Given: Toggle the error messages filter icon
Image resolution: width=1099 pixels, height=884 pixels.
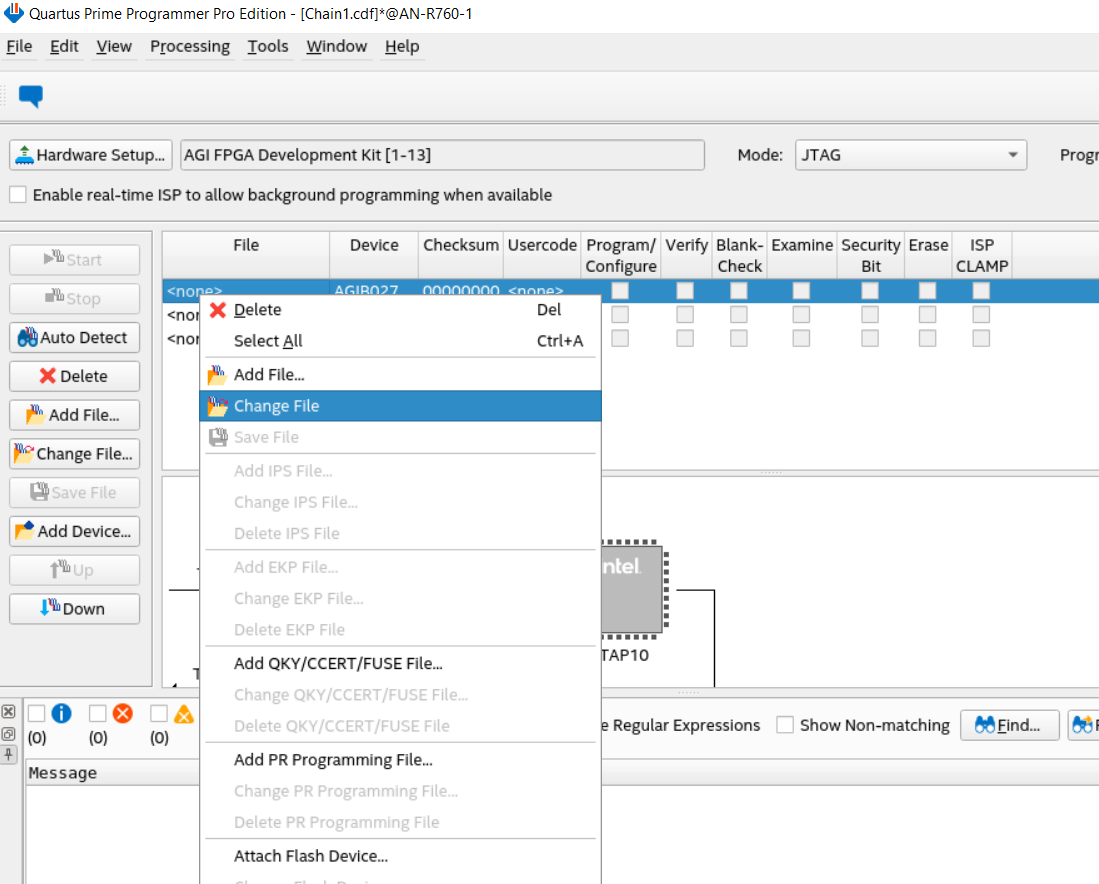Looking at the screenshot, I should 123,713.
